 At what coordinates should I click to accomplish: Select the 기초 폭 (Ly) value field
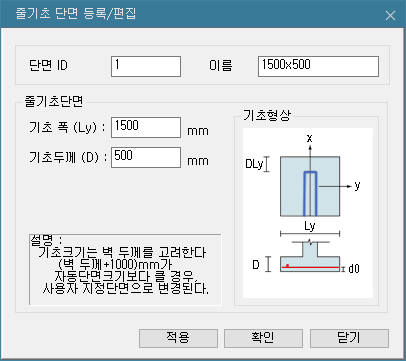(146, 127)
